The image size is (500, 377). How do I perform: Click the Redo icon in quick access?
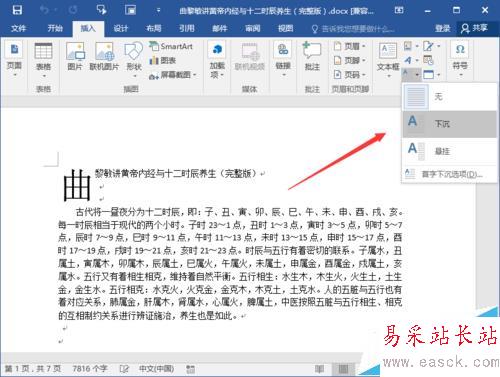coord(73,10)
